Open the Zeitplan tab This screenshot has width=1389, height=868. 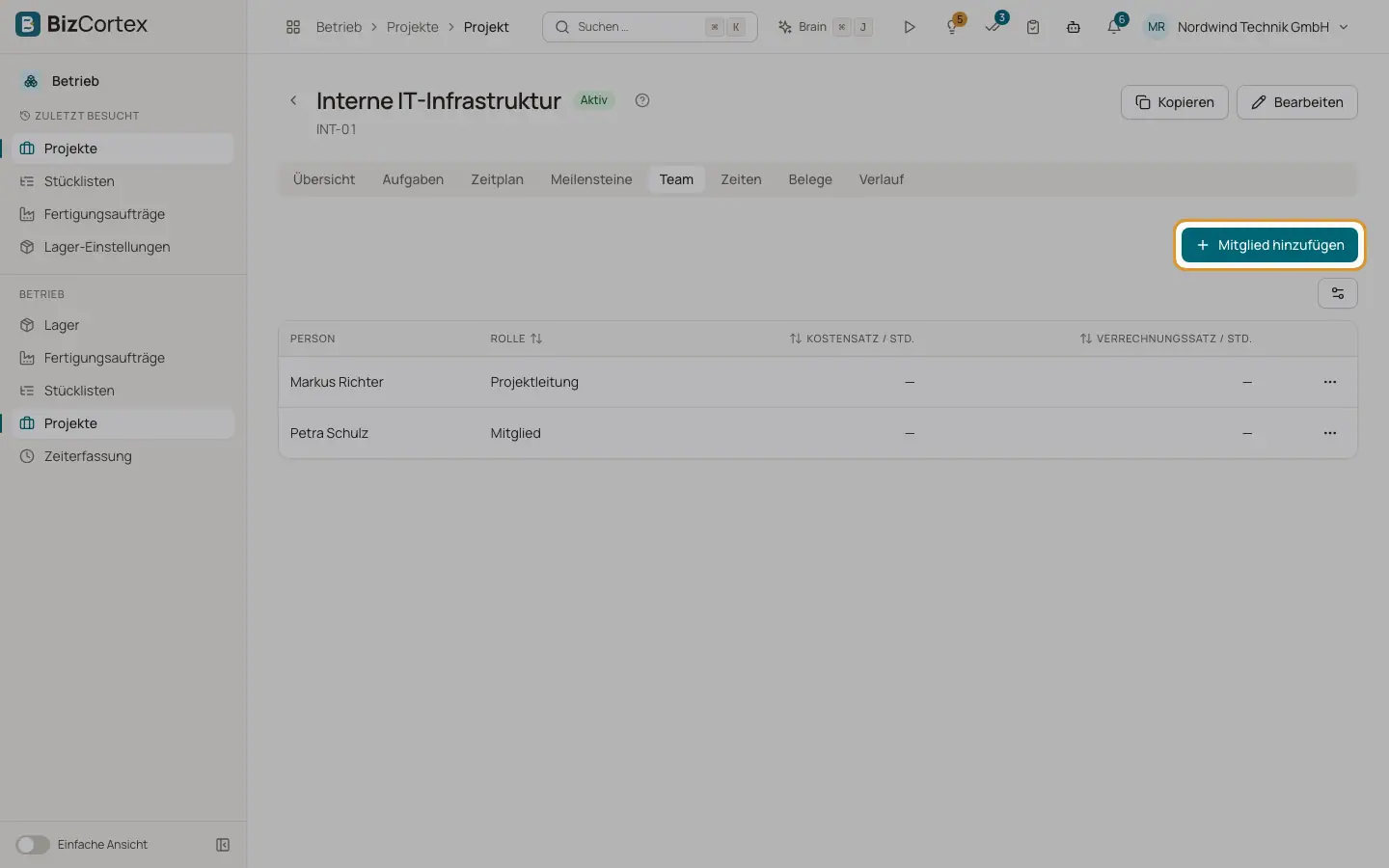click(x=497, y=179)
